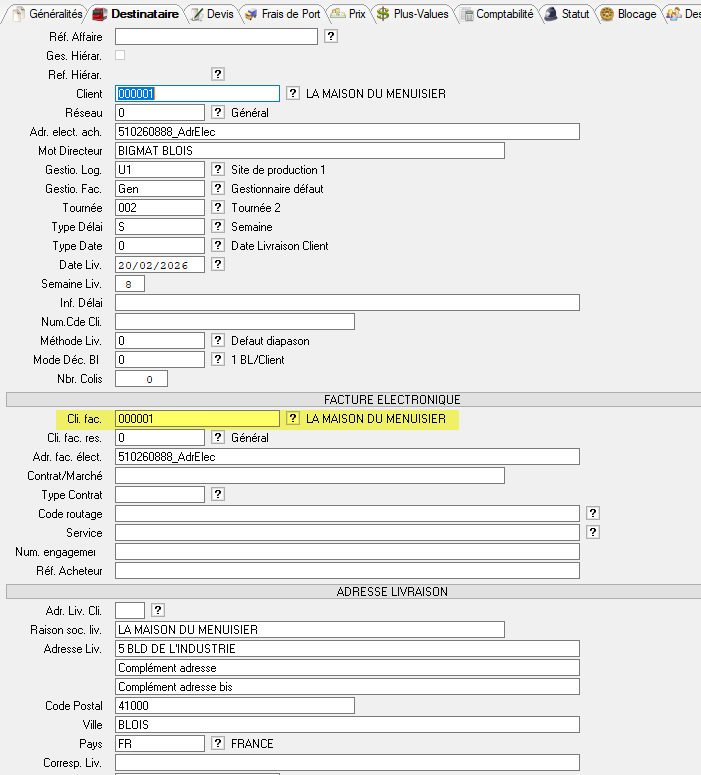
Task: Click the Type Délai field S
Action: (160, 226)
